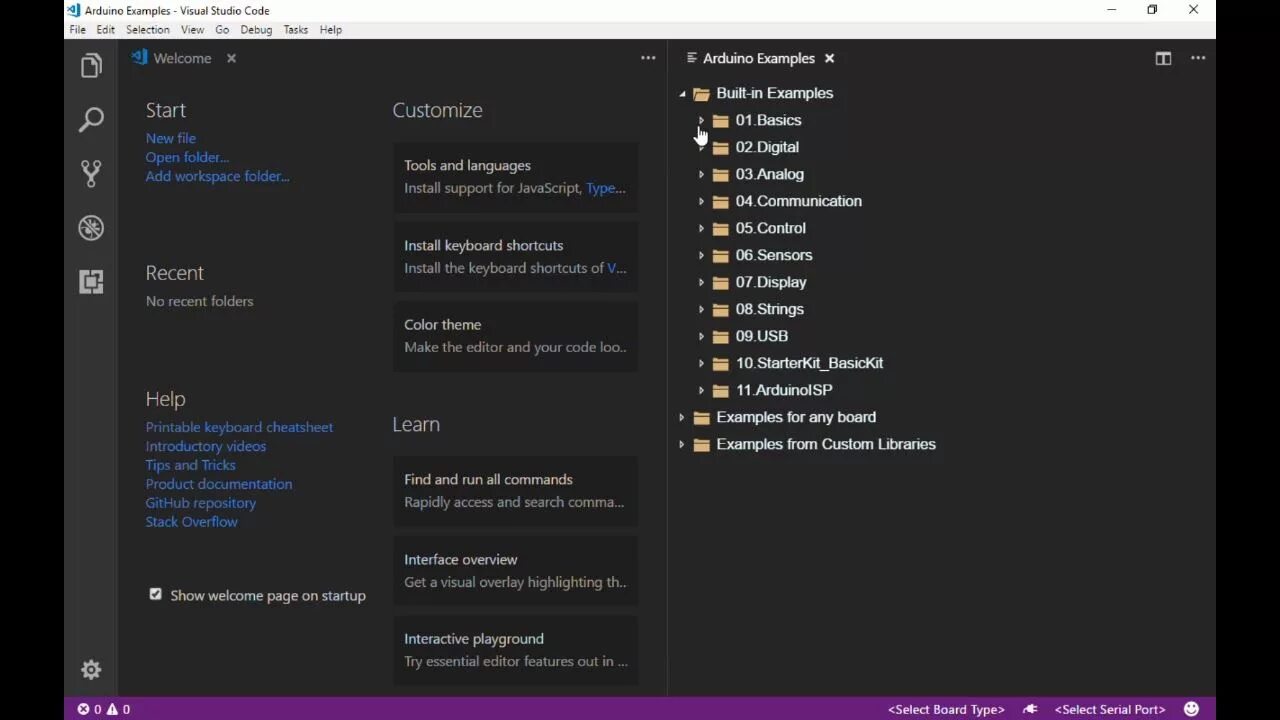
Task: Click Select Serial Port in status bar
Action: pyautogui.click(x=1110, y=709)
